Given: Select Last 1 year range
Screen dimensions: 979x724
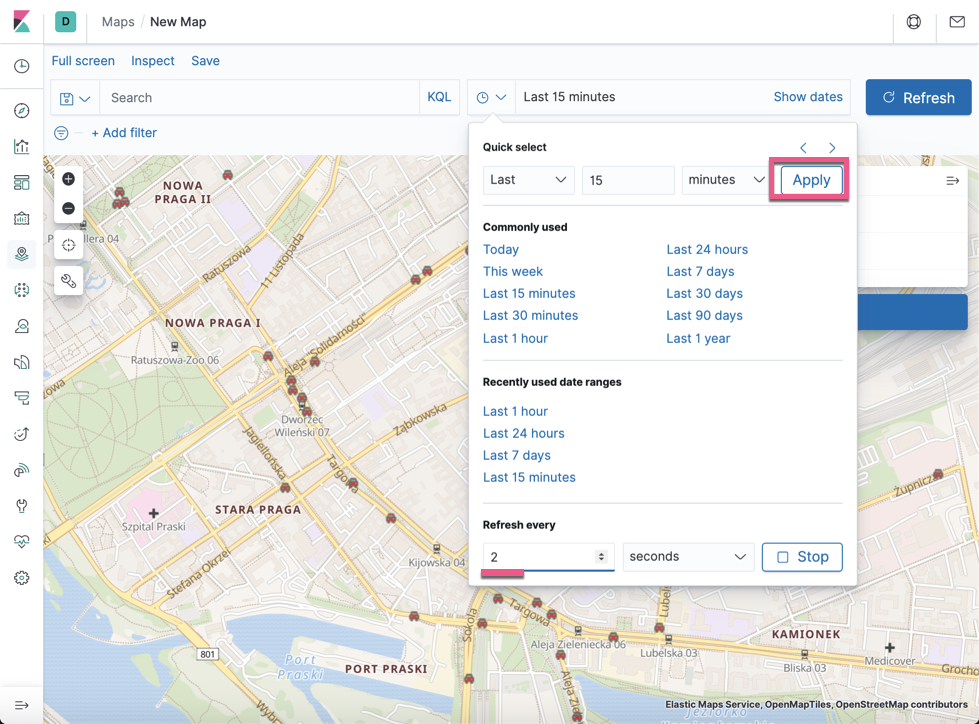Looking at the screenshot, I should (698, 338).
